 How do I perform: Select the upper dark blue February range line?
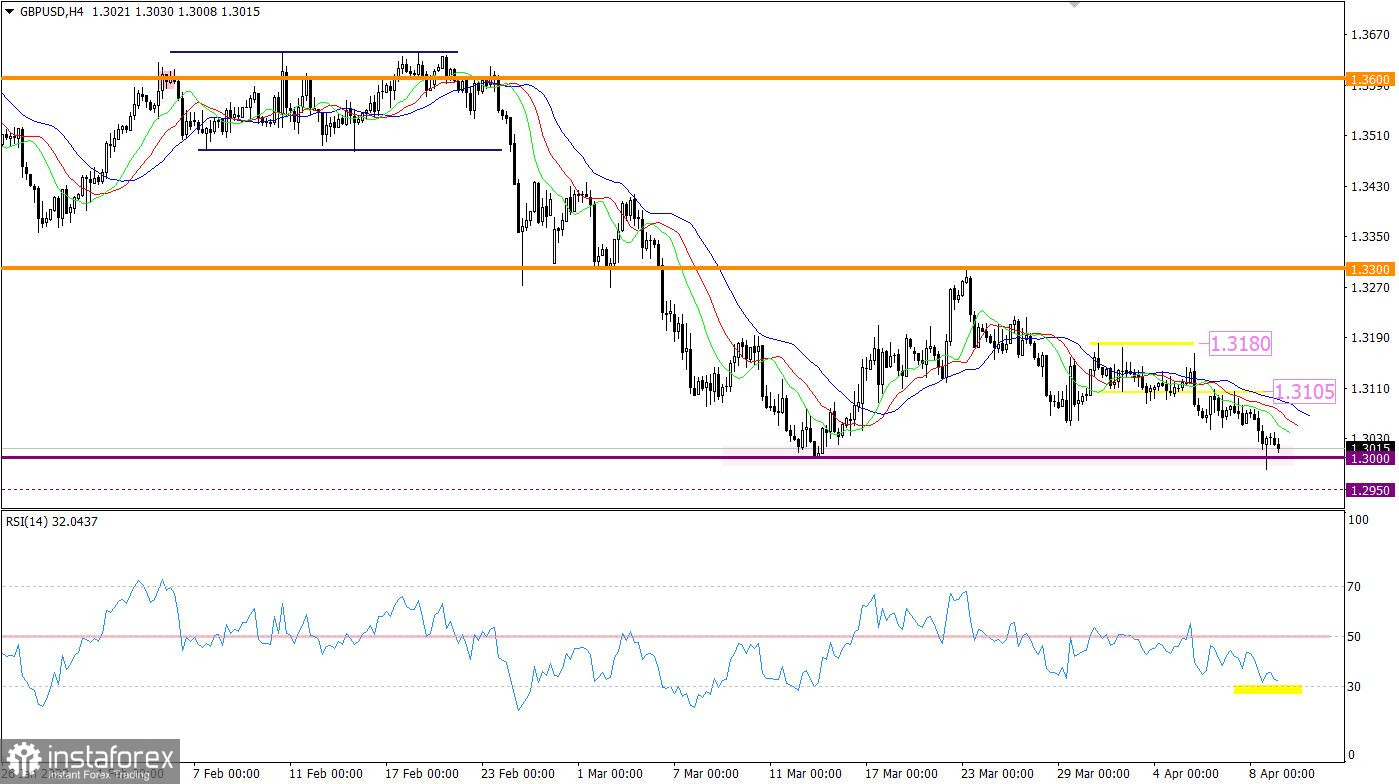(313, 52)
